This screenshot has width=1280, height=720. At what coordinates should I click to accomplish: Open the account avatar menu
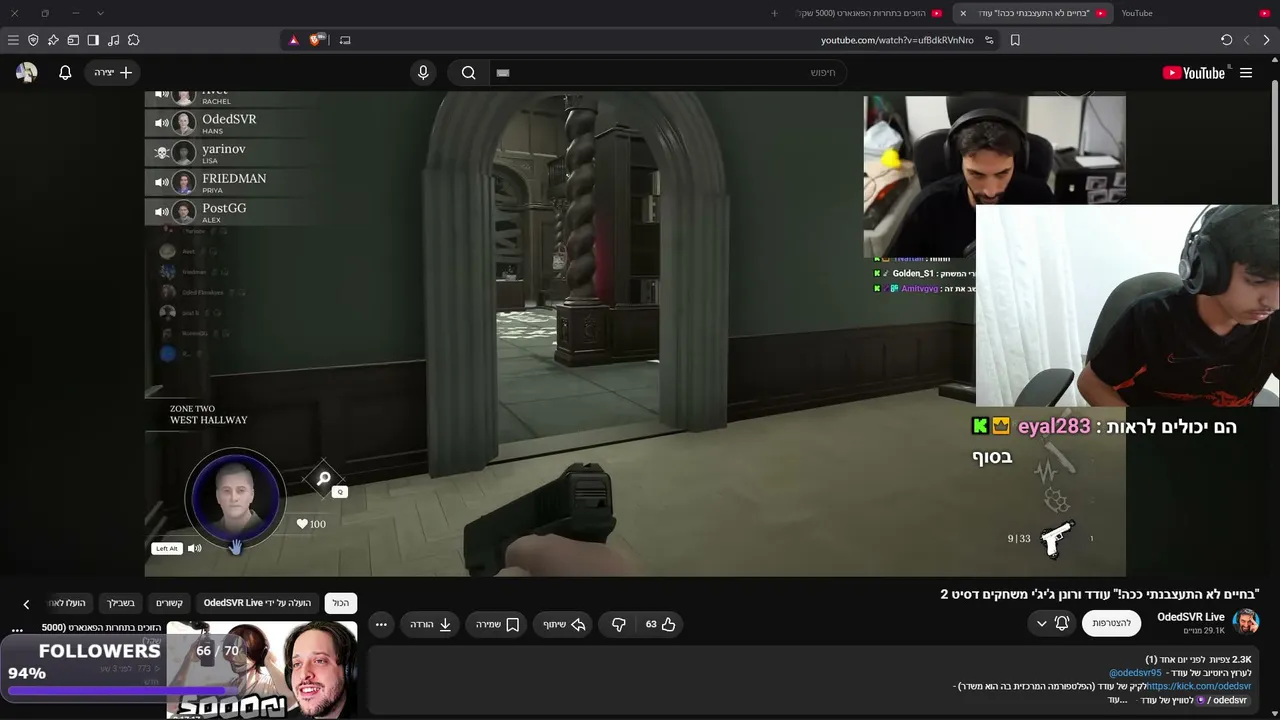tap(27, 73)
